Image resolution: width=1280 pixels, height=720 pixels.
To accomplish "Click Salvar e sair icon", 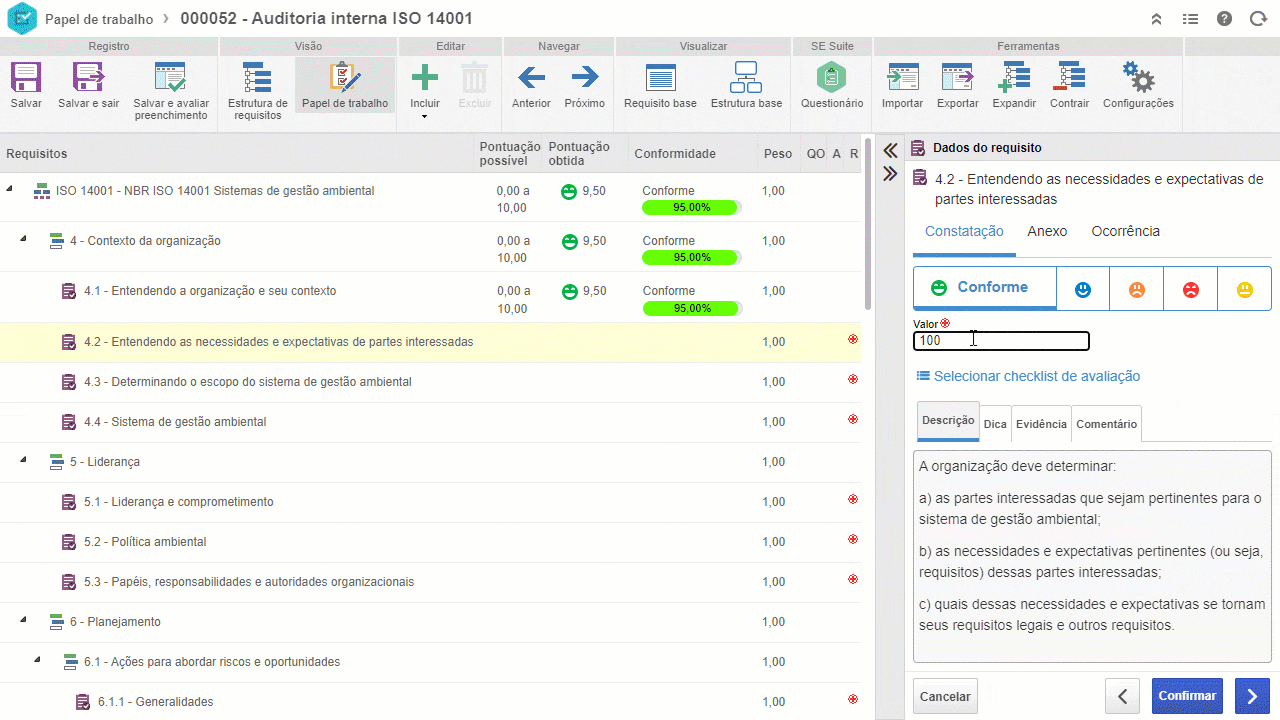I will click(x=88, y=78).
